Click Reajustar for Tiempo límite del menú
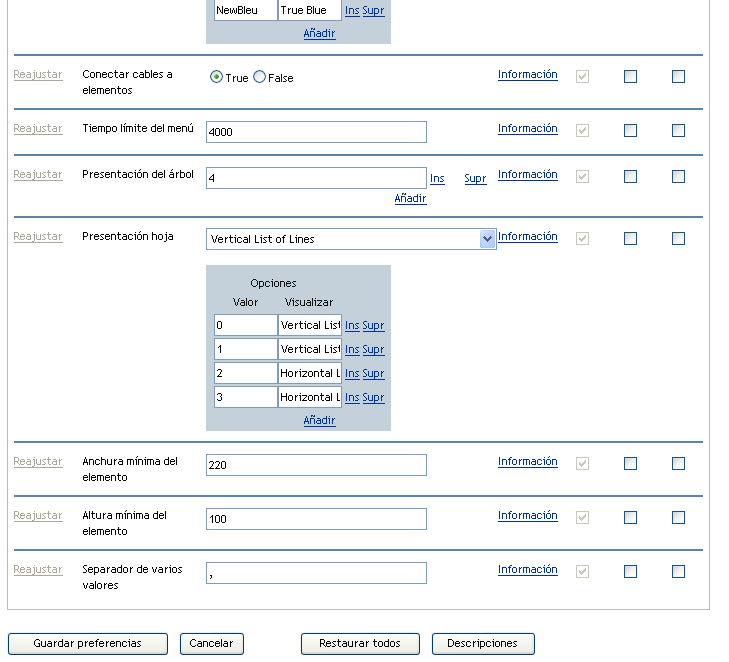The width and height of the screenshot is (729, 662). (x=38, y=128)
